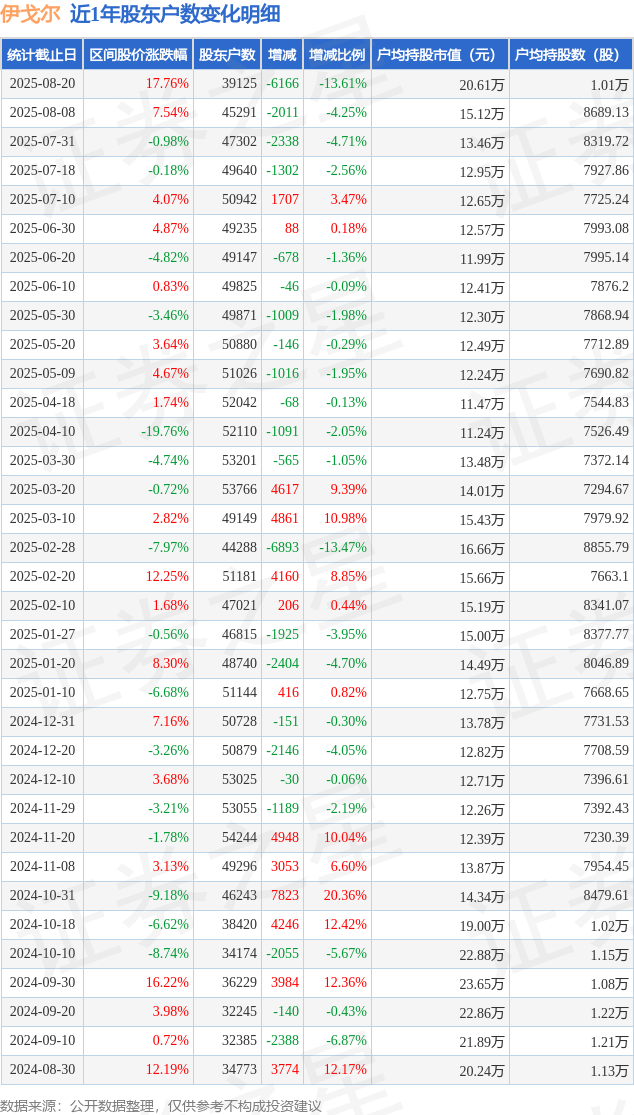Screen dimensions: 634x1115
Task: Click the -19.76% value on 2025-04-10
Action: (x=166, y=431)
